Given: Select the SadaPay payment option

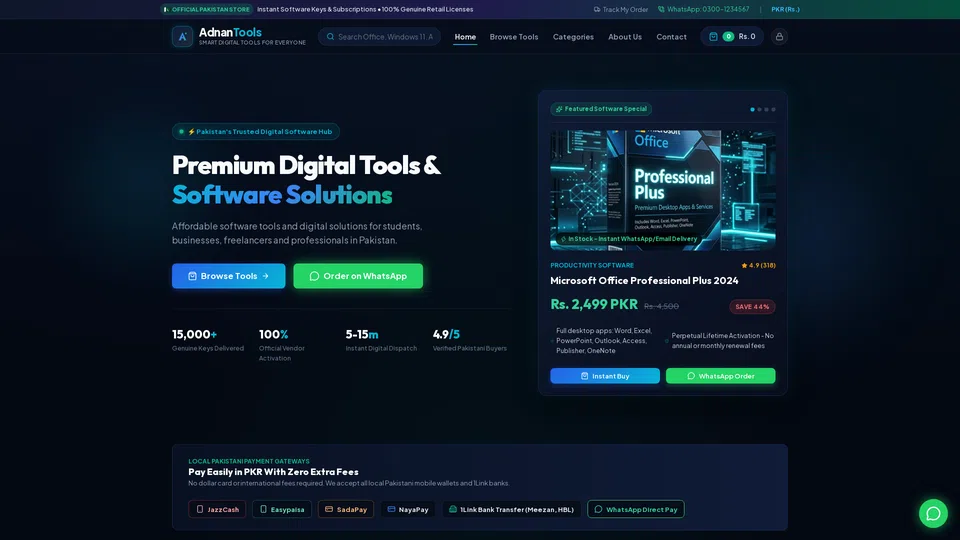Looking at the screenshot, I should click(346, 509).
